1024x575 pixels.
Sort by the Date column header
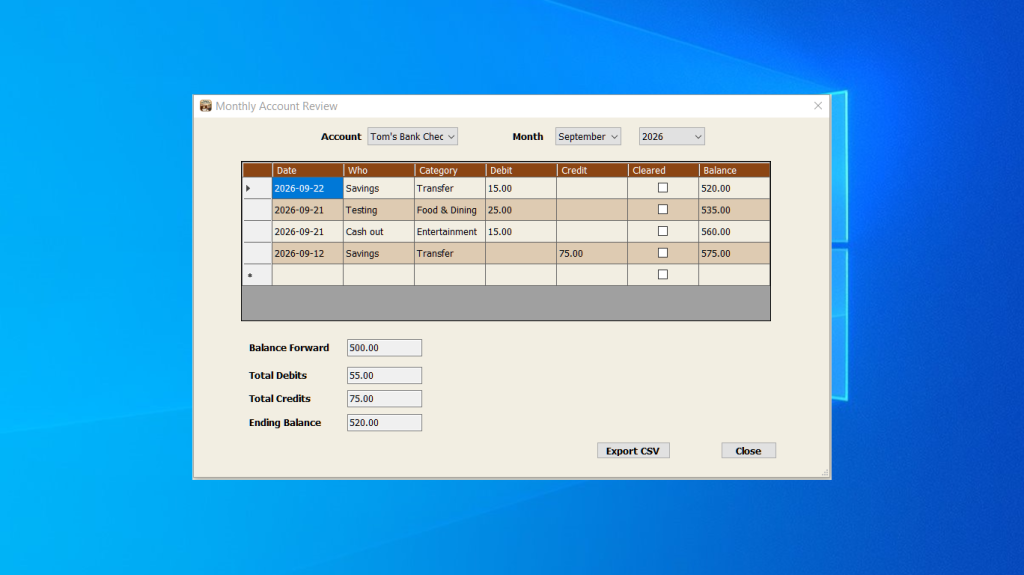(308, 170)
